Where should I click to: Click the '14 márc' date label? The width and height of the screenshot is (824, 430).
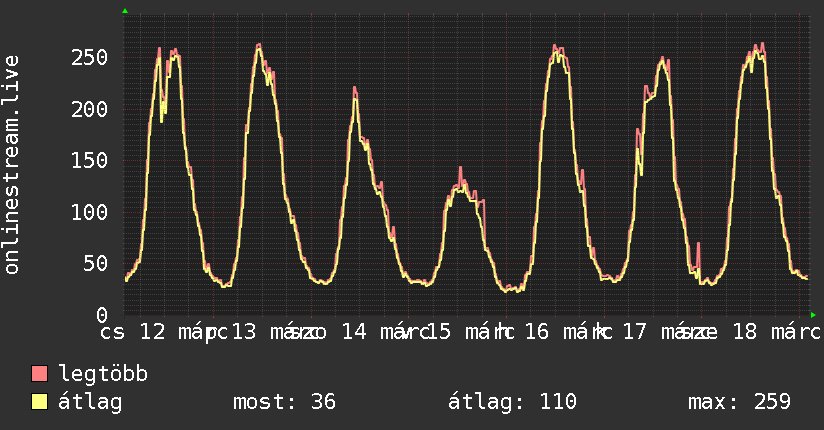(385, 332)
